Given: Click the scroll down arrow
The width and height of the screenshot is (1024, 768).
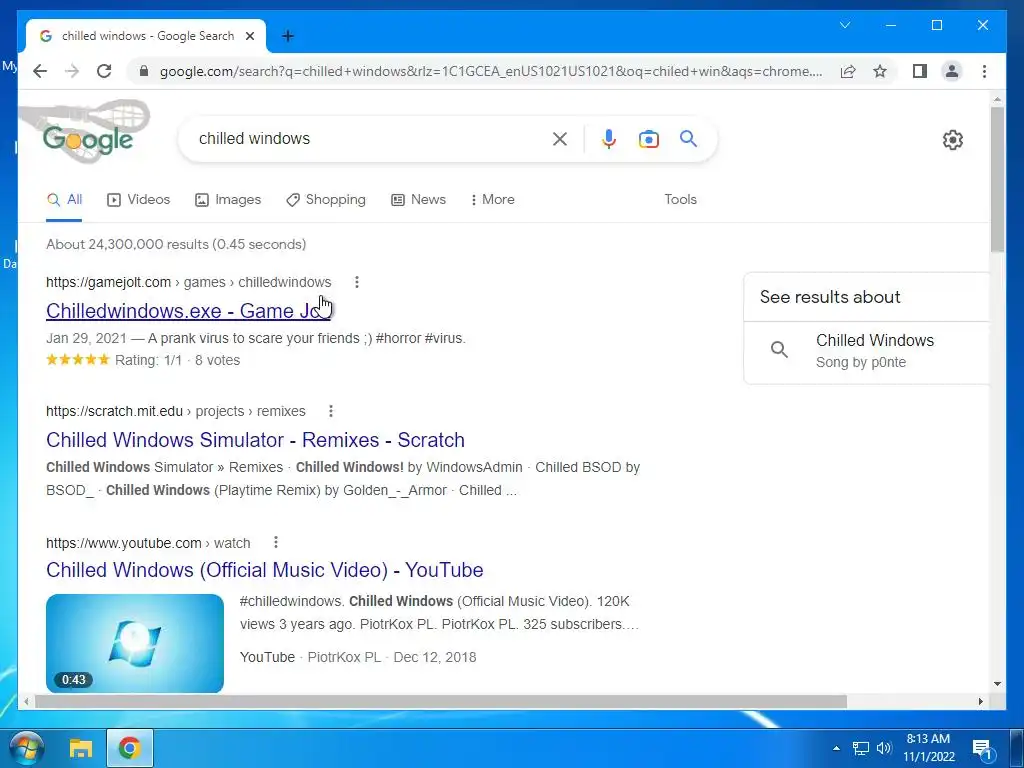Looking at the screenshot, I should (997, 684).
